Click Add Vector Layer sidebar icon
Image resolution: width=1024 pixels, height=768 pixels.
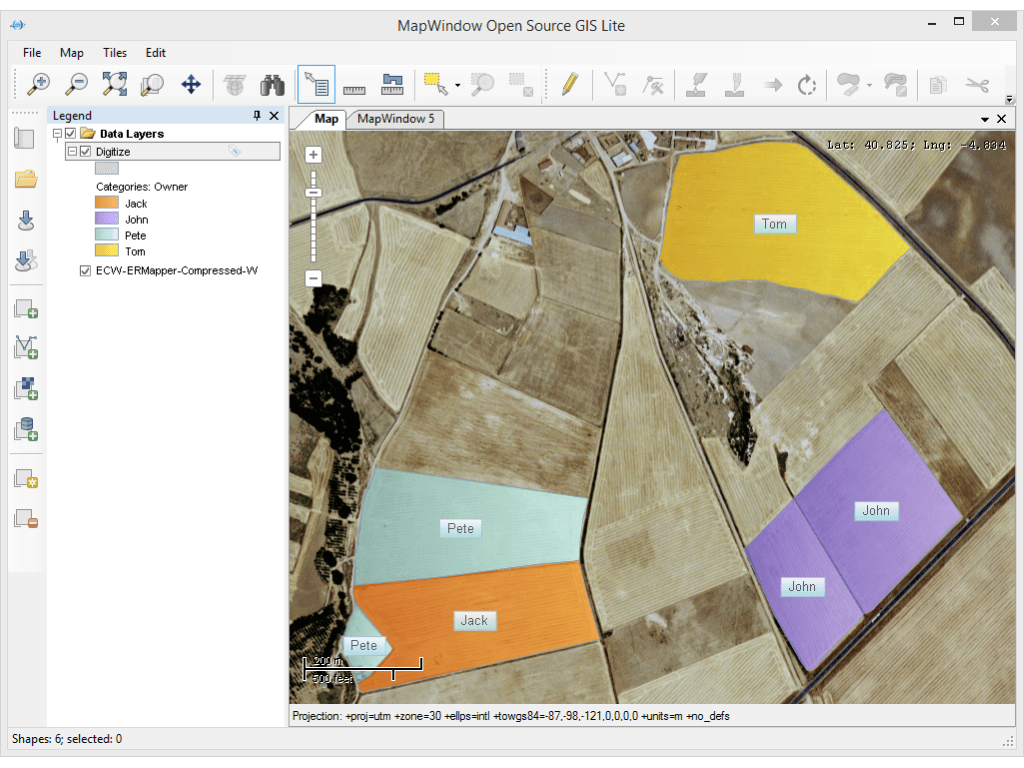click(26, 348)
